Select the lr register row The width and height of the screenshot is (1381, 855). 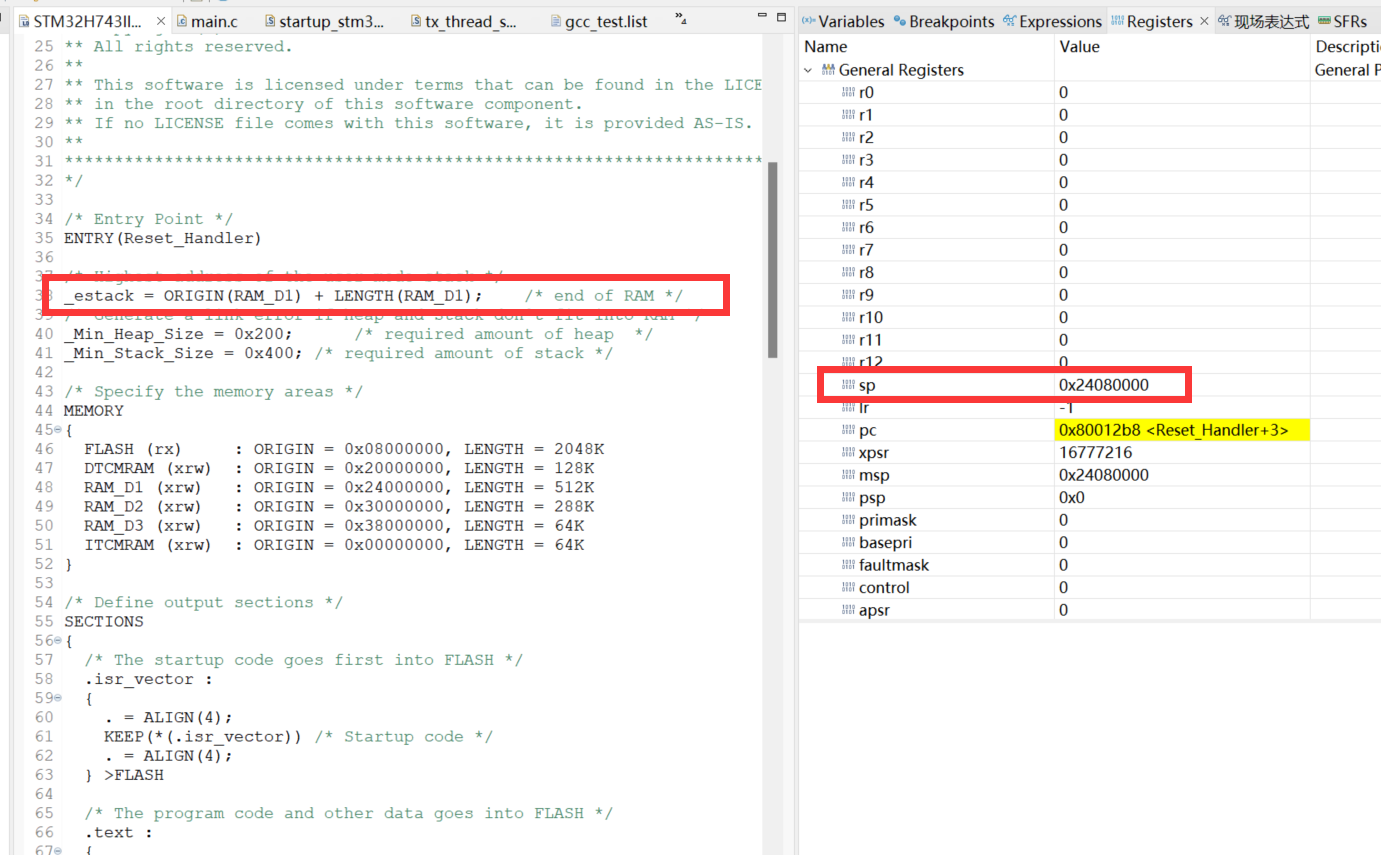click(x=1090, y=407)
